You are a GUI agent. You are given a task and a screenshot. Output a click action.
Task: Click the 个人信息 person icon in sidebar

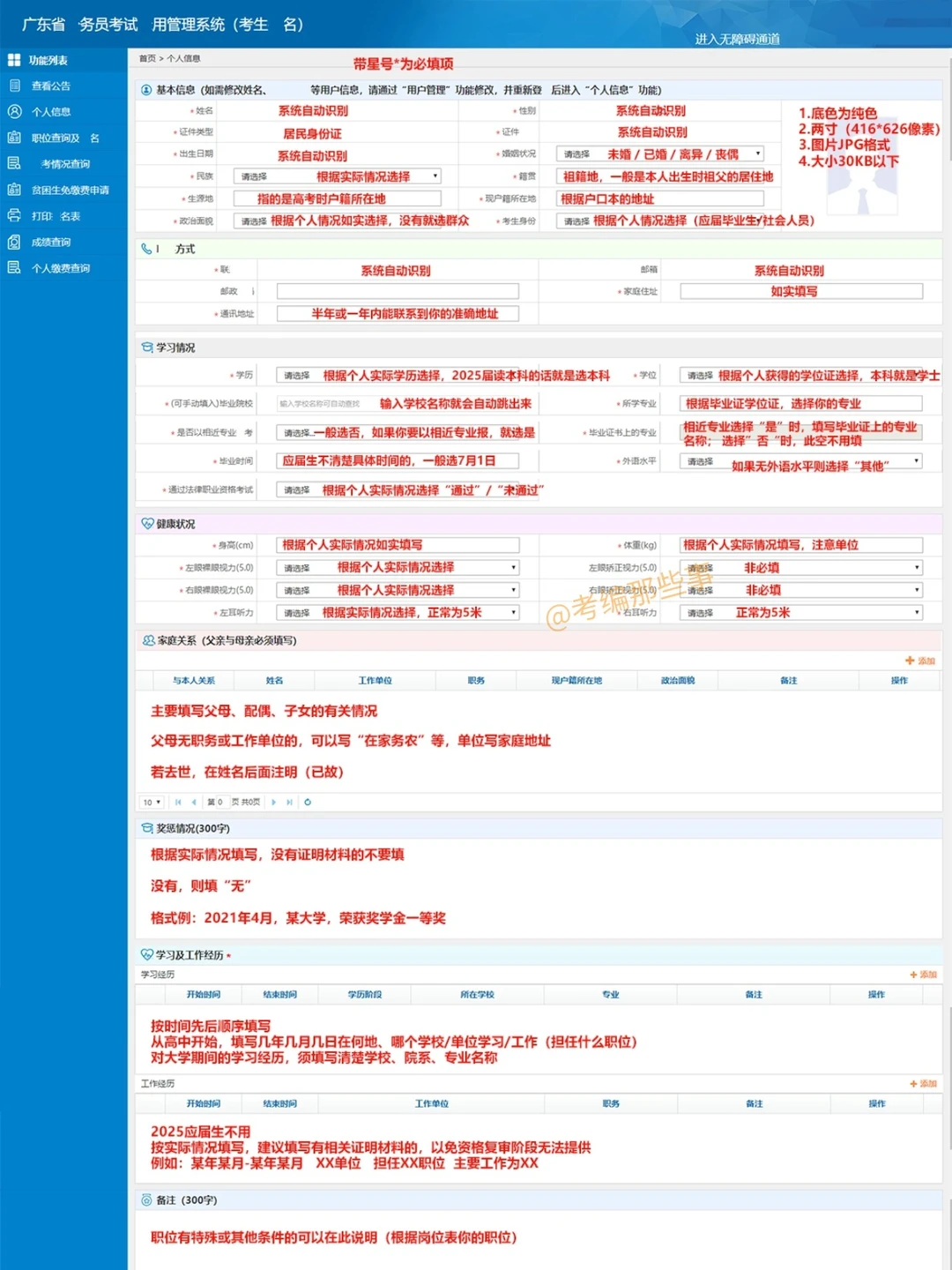[x=14, y=111]
